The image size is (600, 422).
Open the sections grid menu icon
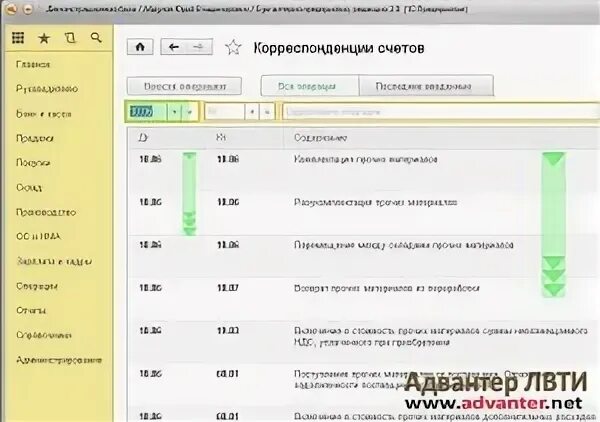(18, 37)
